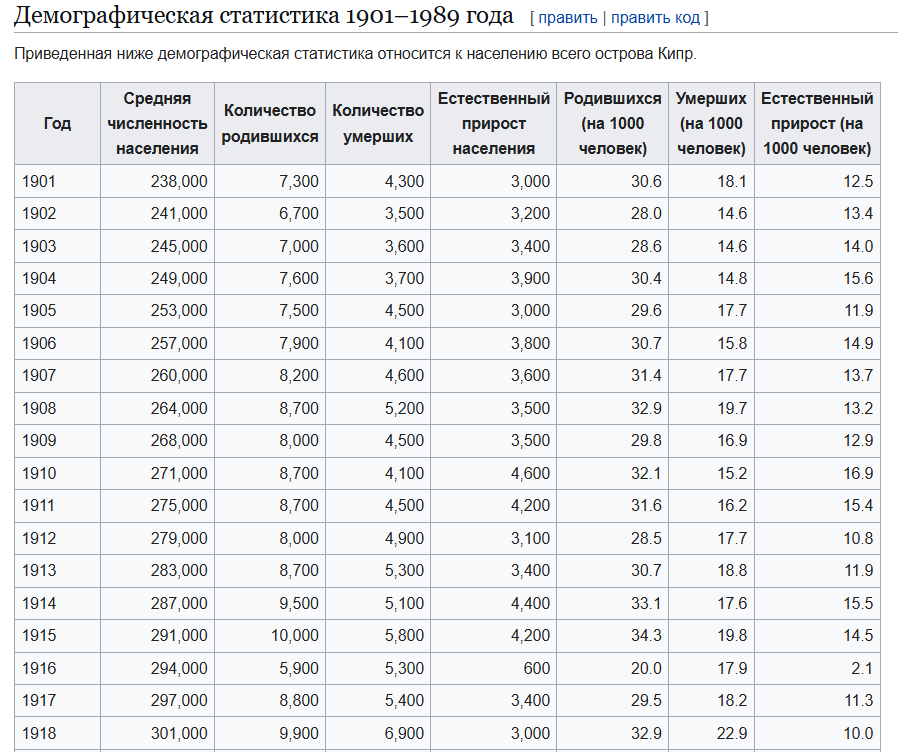Click the 301,000 population cell for 1918

tap(157, 733)
